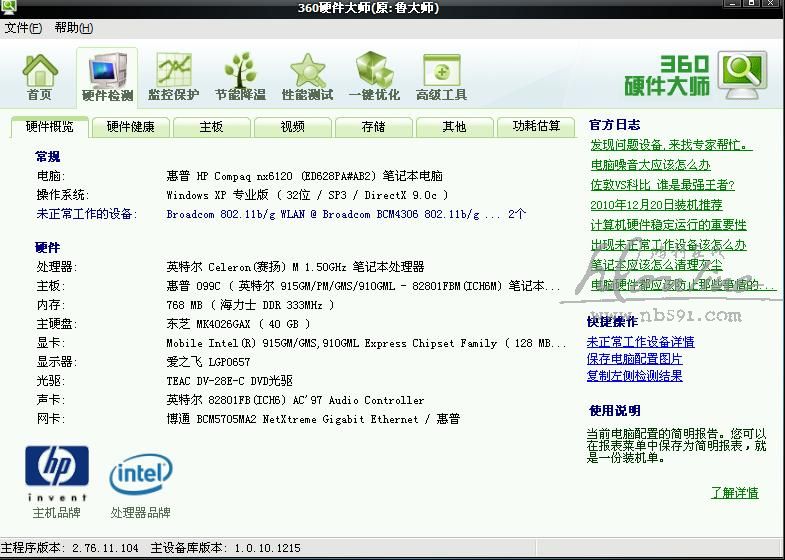785x560 pixels.
Task: Click the HP 主机品牌 logo
Action: pyautogui.click(x=57, y=473)
